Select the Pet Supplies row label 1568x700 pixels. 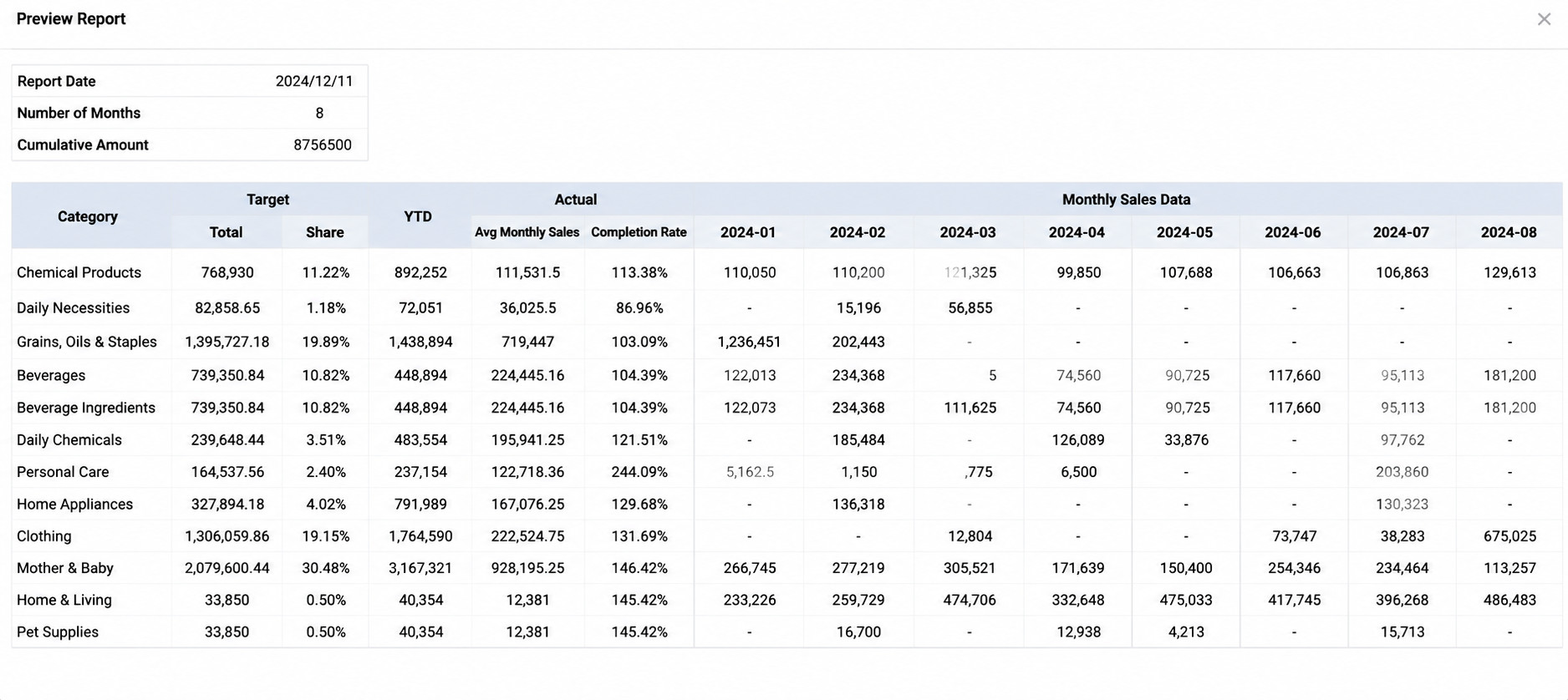(x=58, y=632)
